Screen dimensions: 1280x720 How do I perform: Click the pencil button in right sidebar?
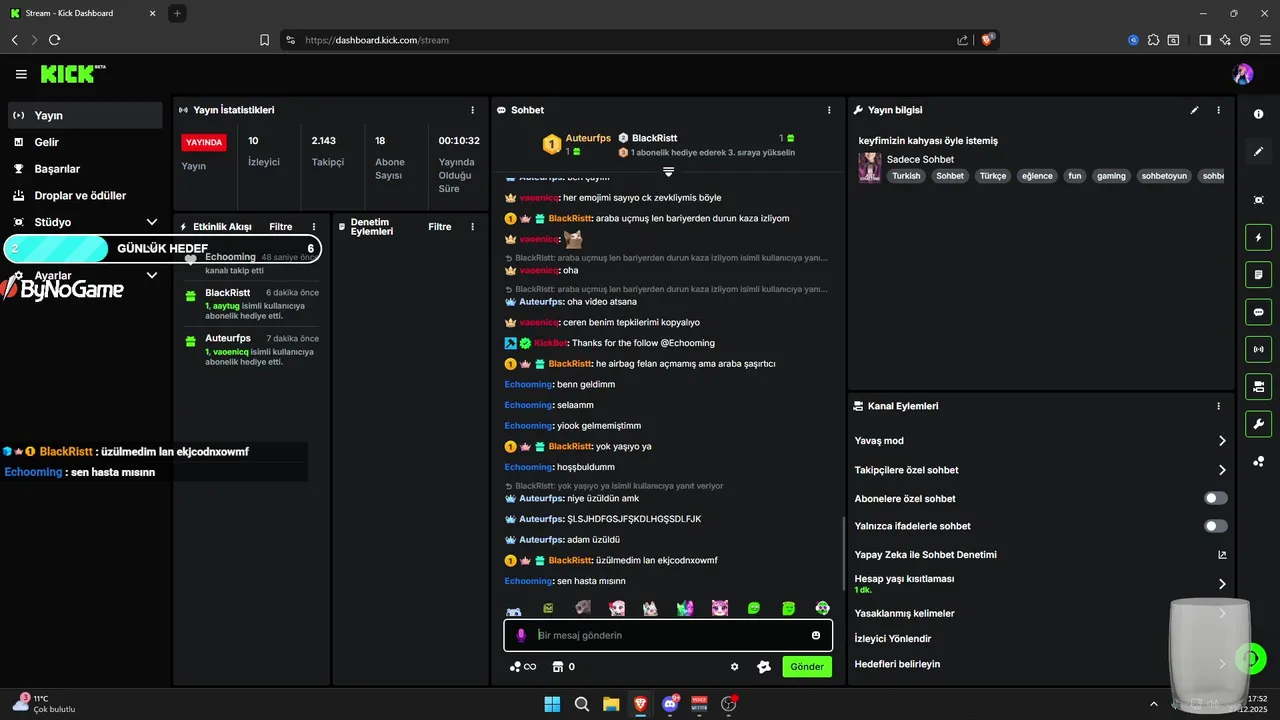click(x=1258, y=152)
